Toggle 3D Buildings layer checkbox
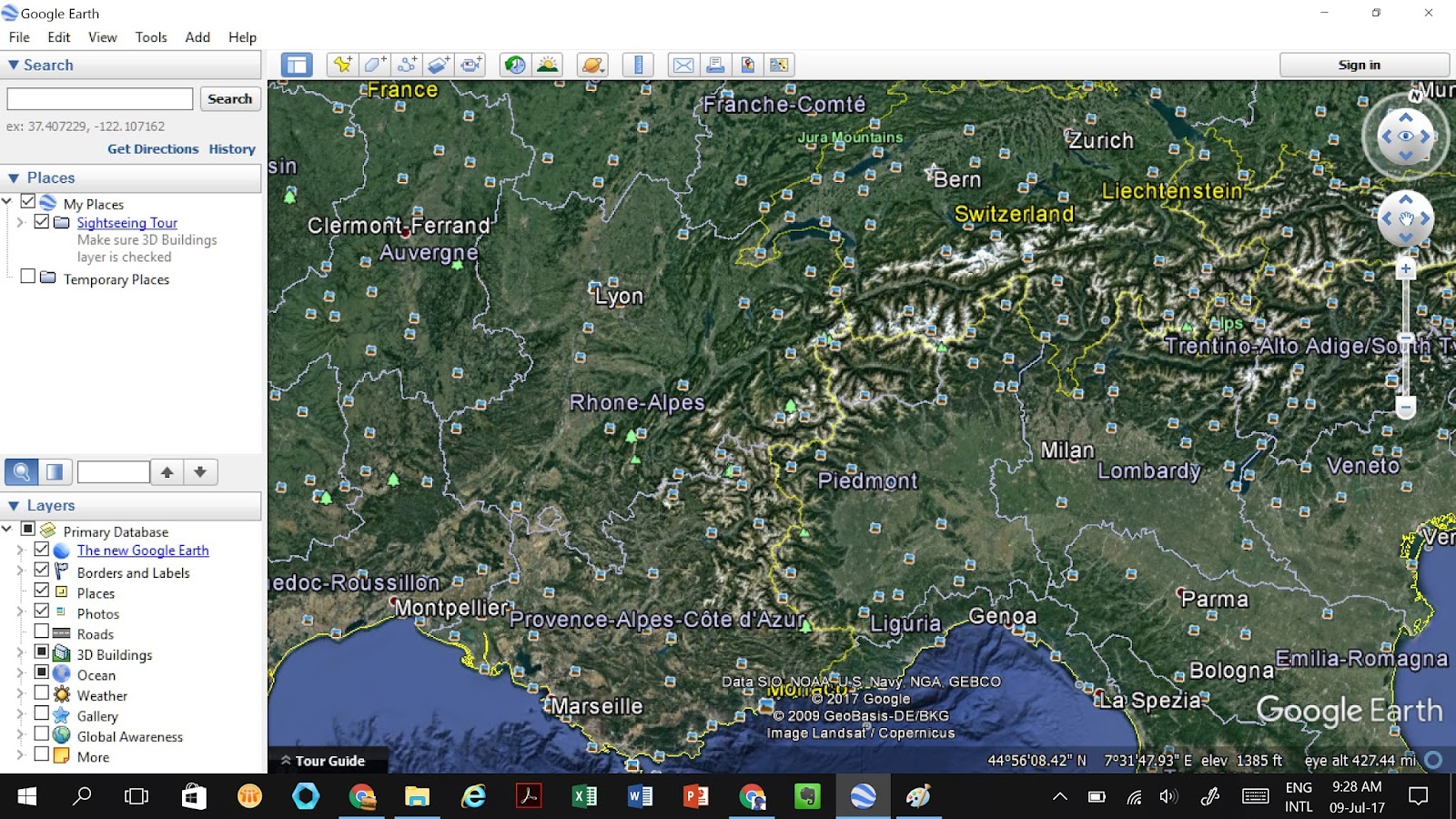 [x=42, y=652]
